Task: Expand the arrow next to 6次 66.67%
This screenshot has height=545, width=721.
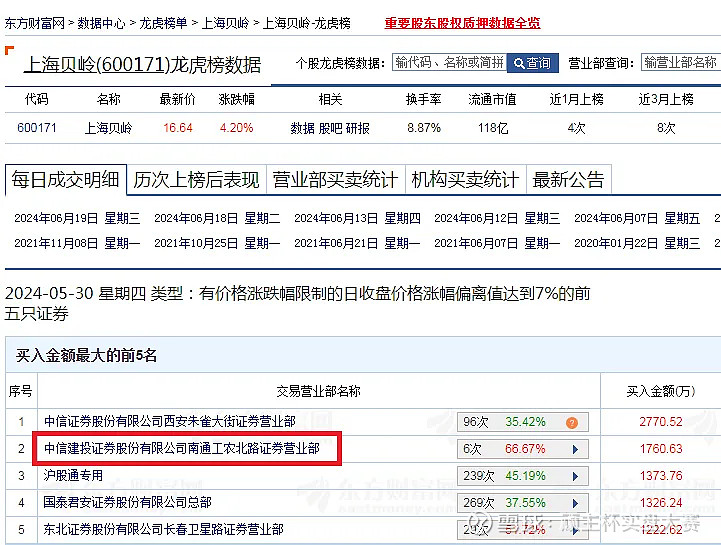Action: tap(575, 449)
